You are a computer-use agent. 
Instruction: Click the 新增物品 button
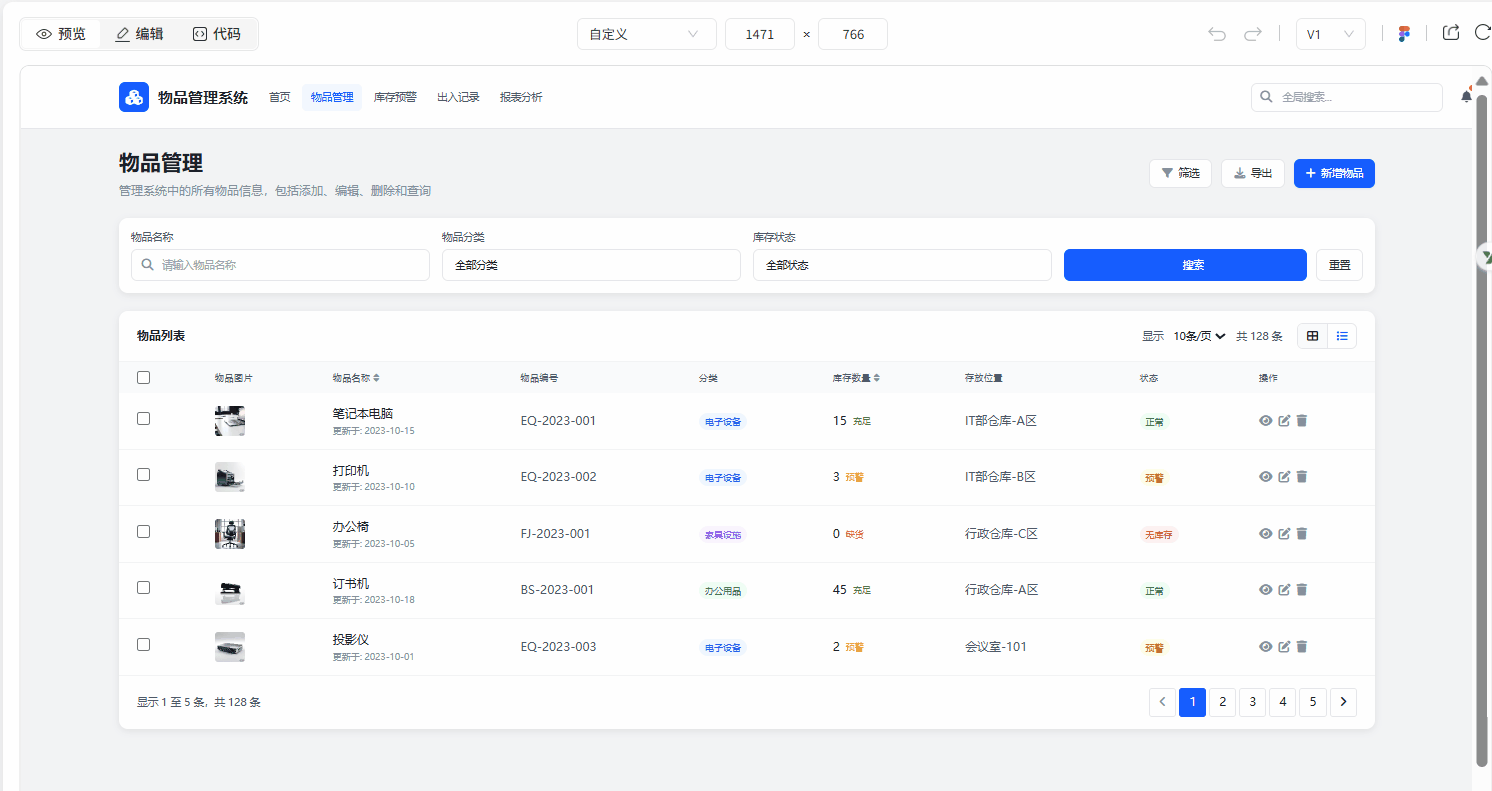coord(1334,173)
